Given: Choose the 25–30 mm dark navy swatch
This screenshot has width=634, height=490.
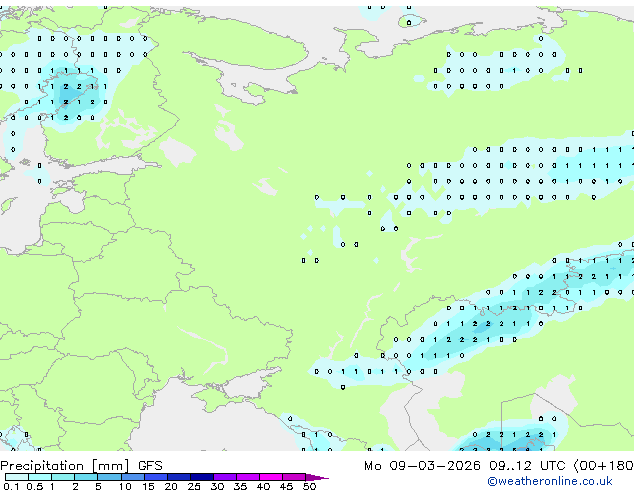Looking at the screenshot, I should (x=202, y=477).
